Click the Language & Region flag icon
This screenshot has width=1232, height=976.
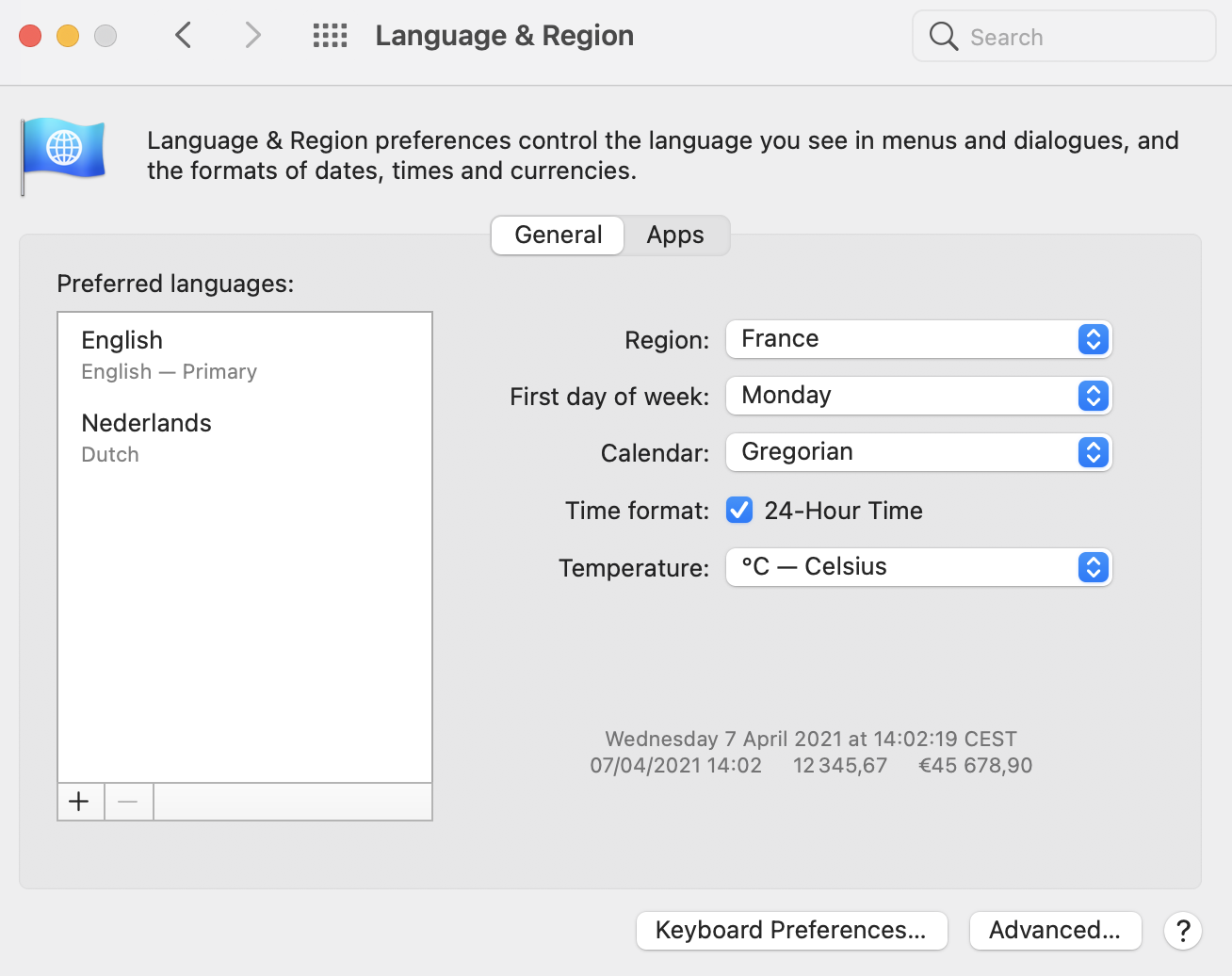(64, 152)
